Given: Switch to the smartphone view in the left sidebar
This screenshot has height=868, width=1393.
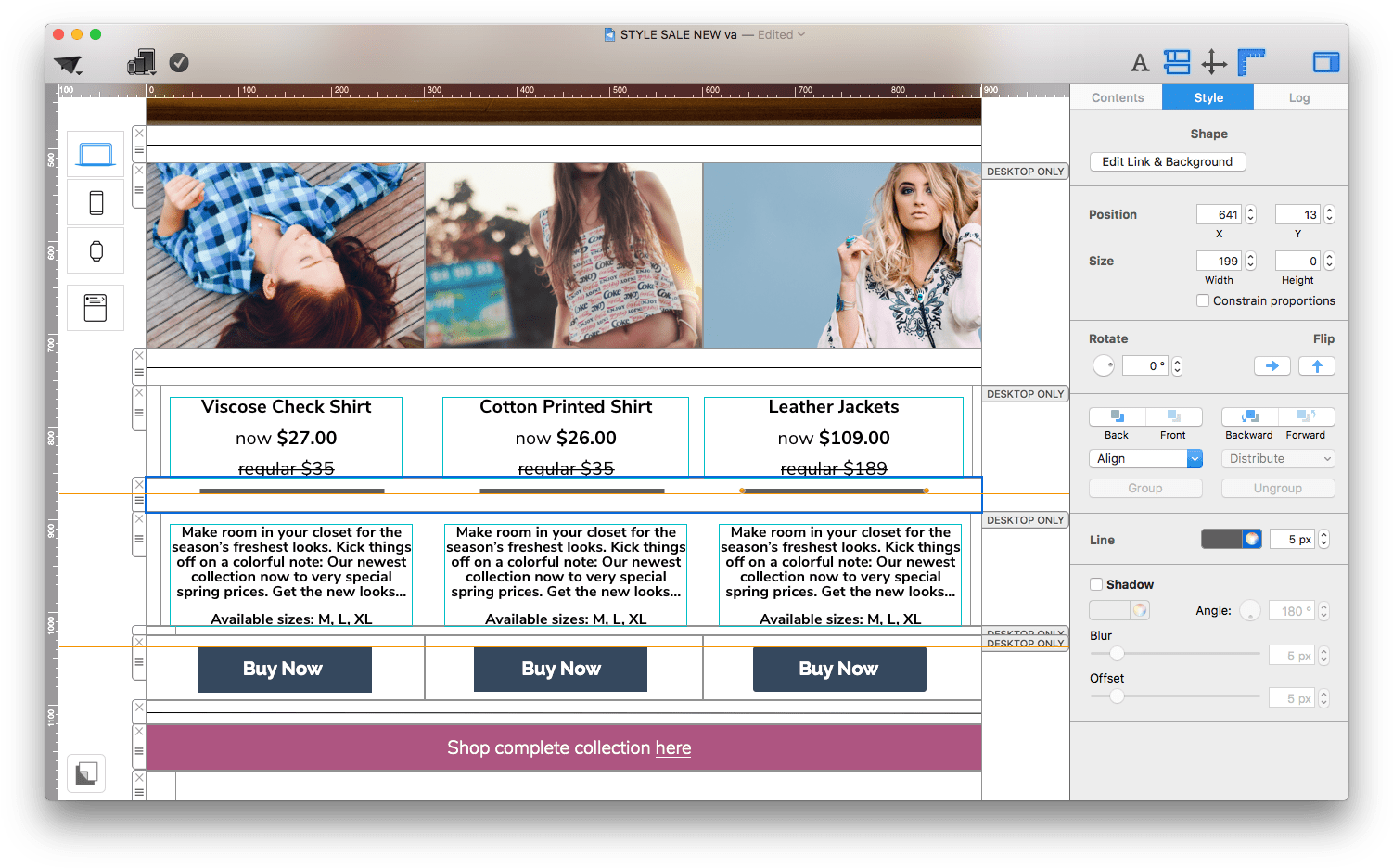Looking at the screenshot, I should click(x=95, y=202).
